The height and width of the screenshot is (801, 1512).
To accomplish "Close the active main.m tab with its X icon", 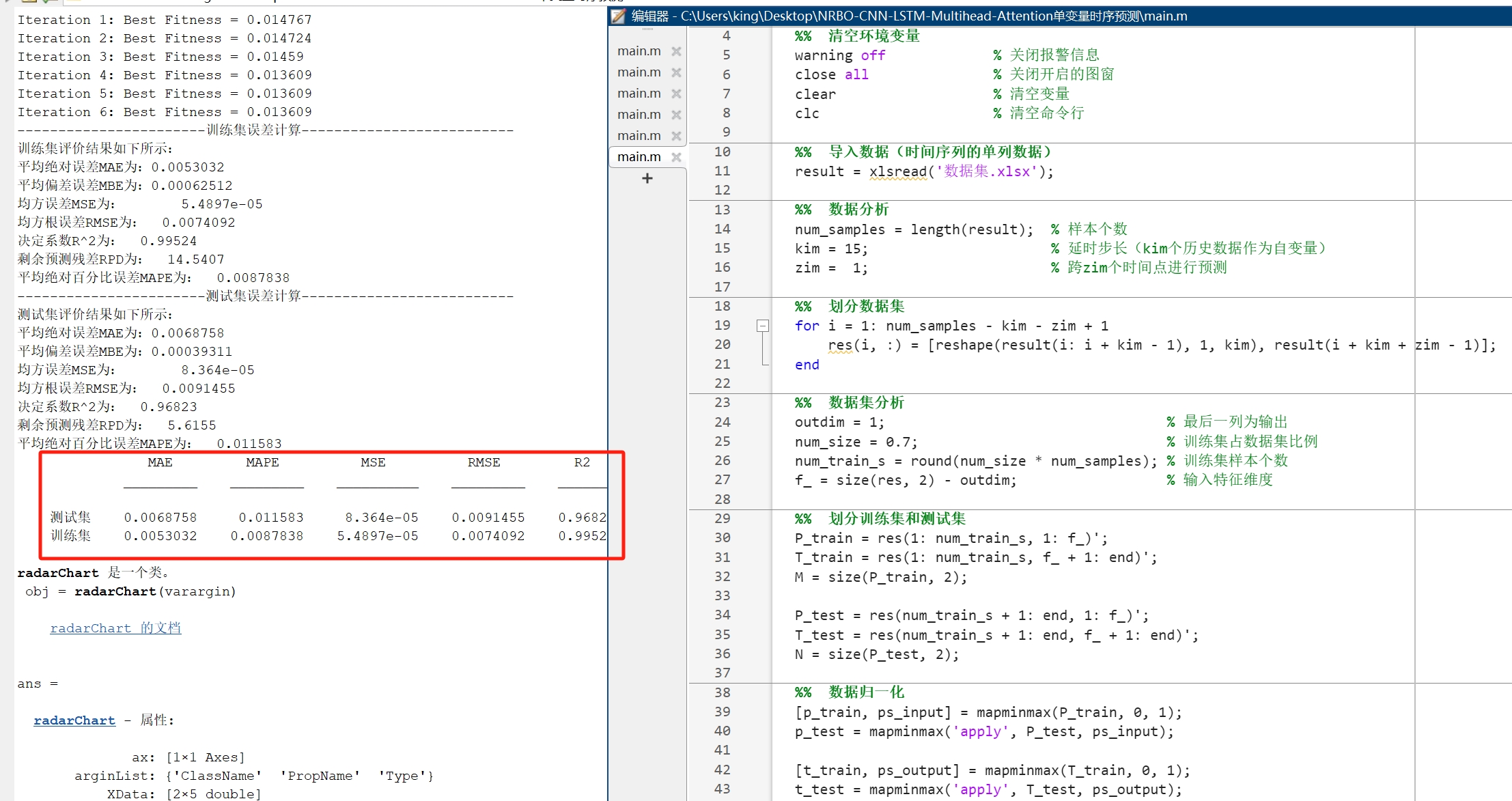I will (x=676, y=156).
